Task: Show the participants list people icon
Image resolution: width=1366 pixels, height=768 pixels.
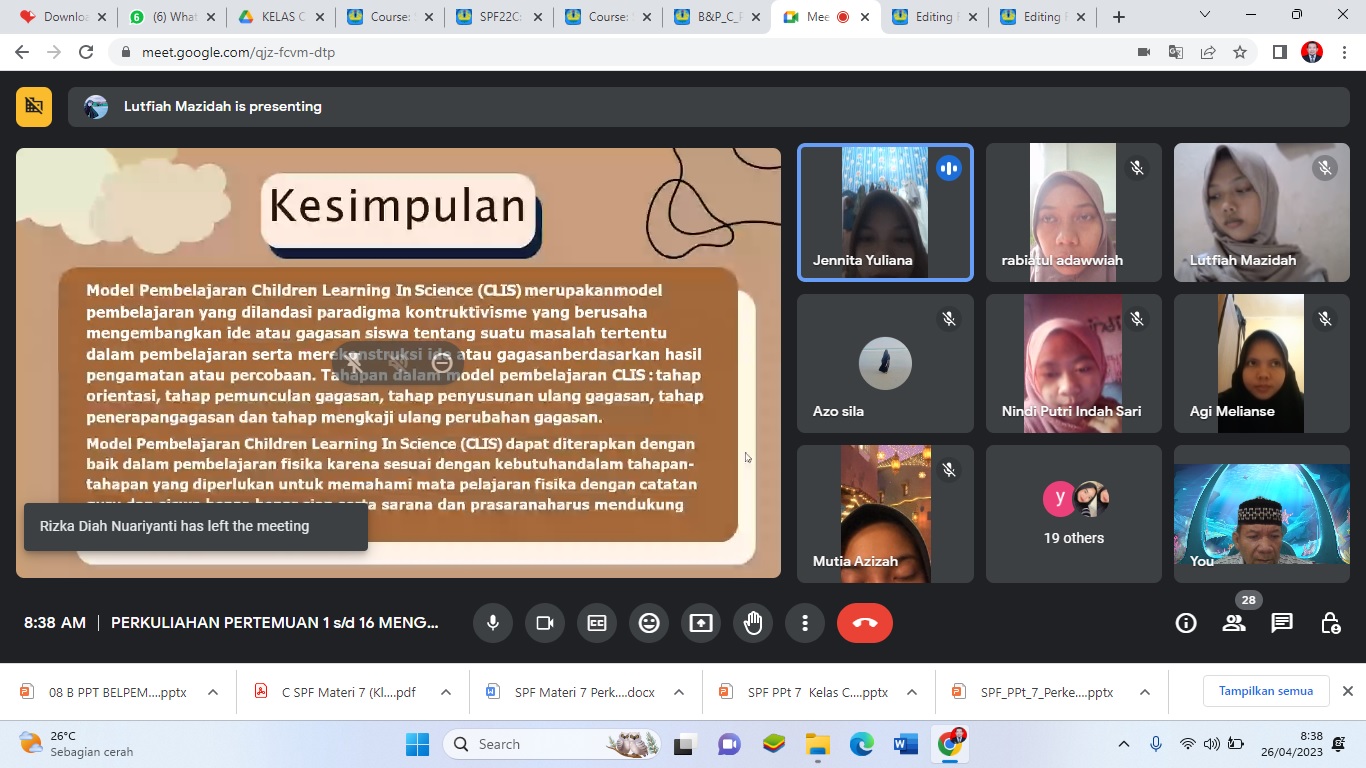Action: pos(1234,623)
